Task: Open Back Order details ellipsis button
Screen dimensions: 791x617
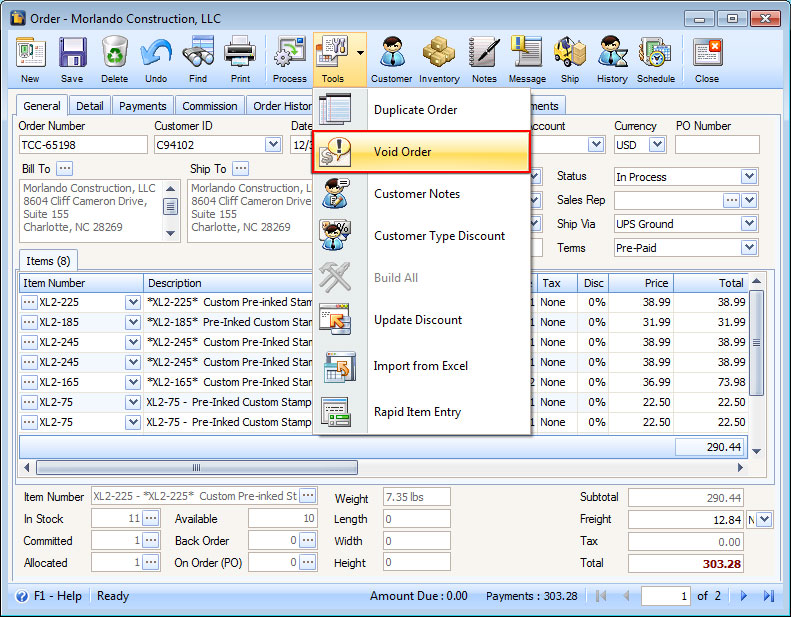Action: [x=307, y=540]
